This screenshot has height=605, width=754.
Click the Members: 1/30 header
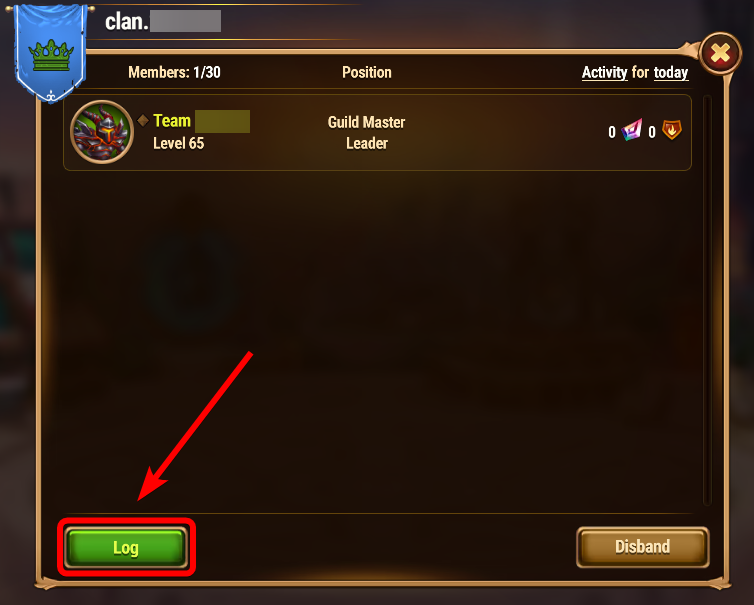(x=175, y=73)
